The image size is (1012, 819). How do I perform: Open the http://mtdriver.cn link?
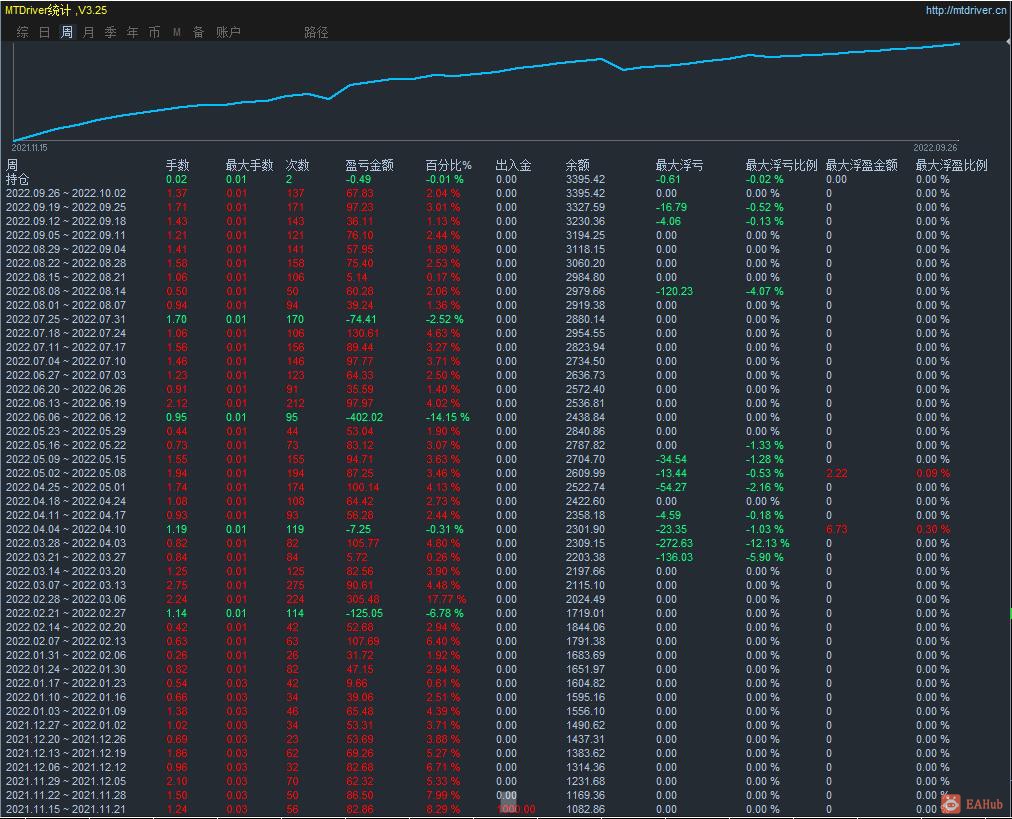[x=965, y=10]
